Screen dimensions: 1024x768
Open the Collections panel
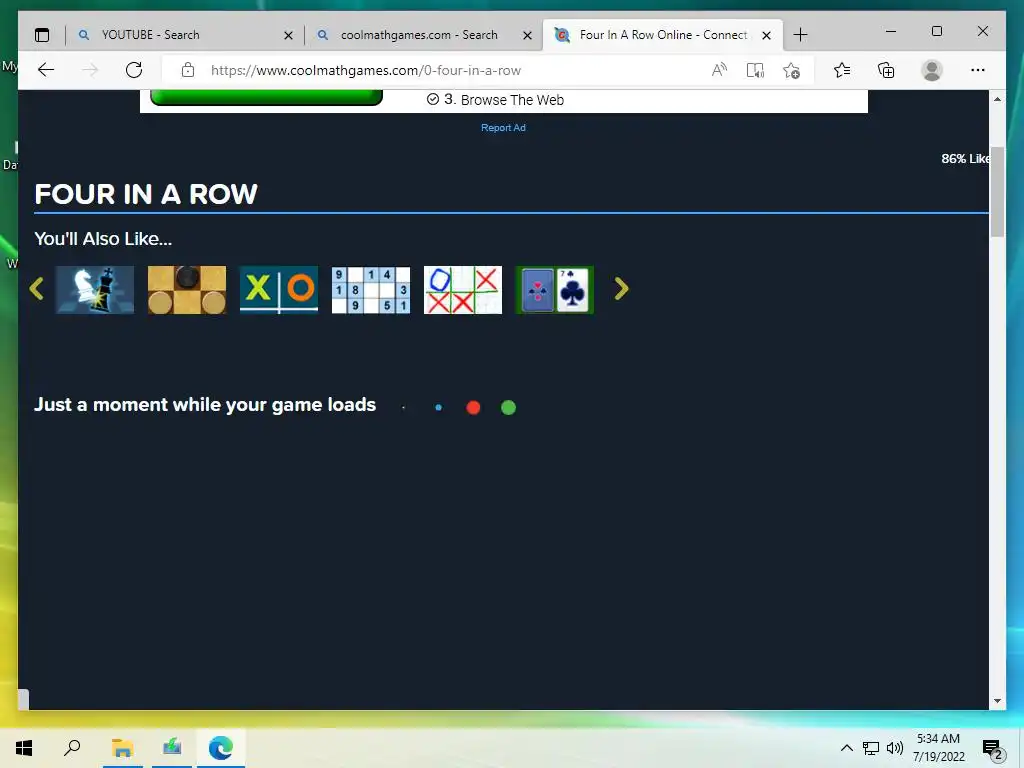coord(886,70)
